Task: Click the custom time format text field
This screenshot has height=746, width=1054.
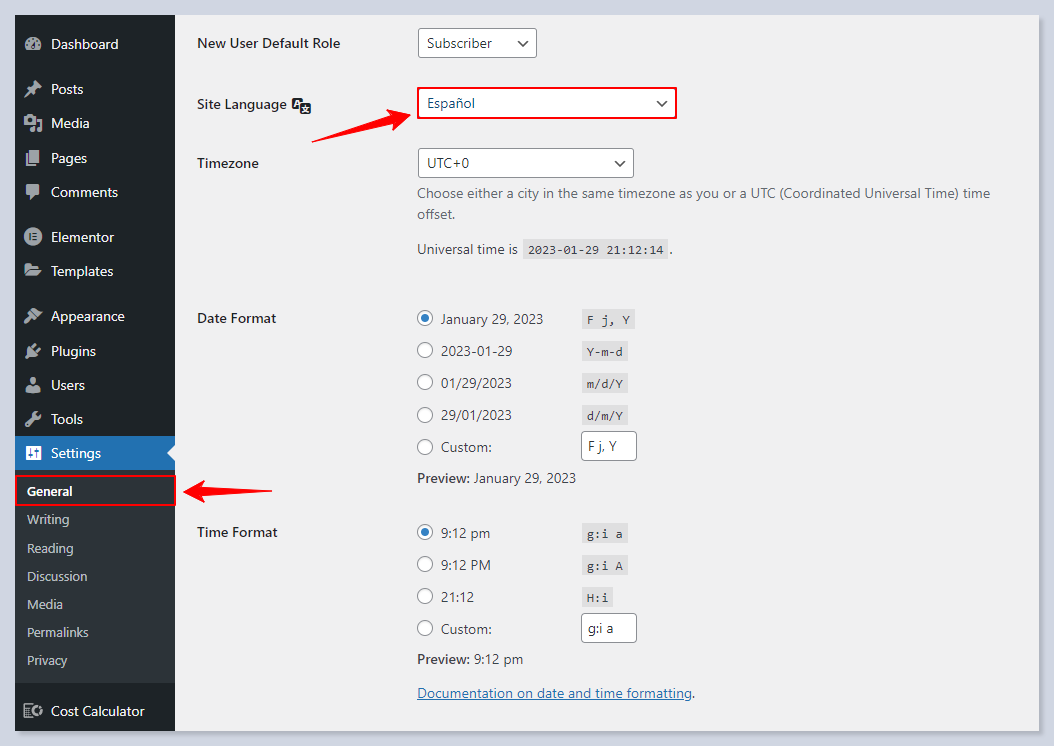Action: pyautogui.click(x=608, y=628)
